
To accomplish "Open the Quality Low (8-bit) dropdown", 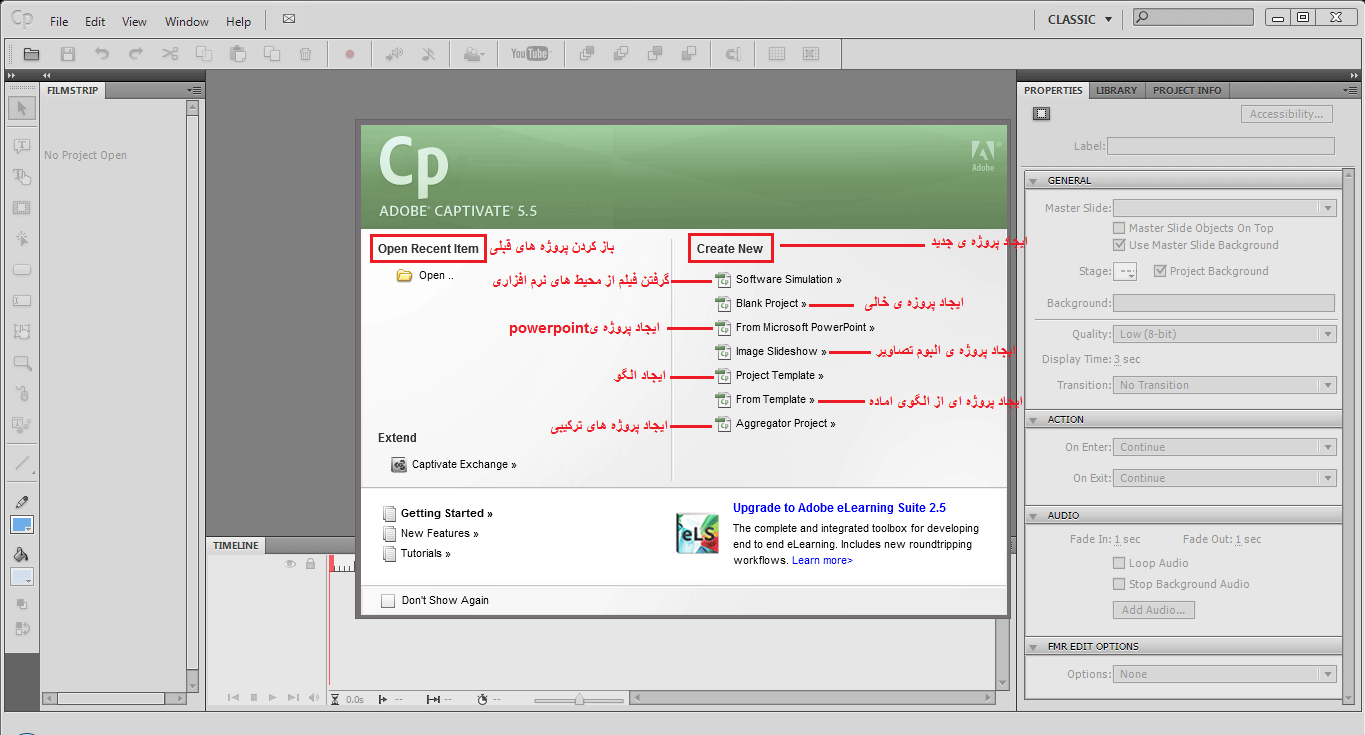I will (x=1225, y=334).
